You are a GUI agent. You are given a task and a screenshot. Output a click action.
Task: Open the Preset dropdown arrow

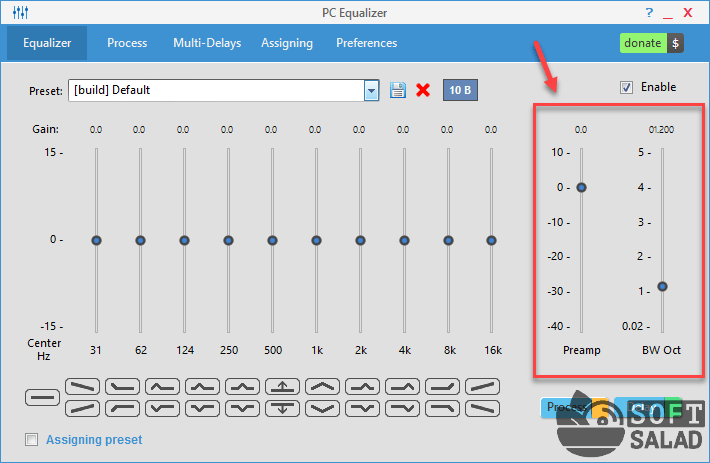[371, 91]
